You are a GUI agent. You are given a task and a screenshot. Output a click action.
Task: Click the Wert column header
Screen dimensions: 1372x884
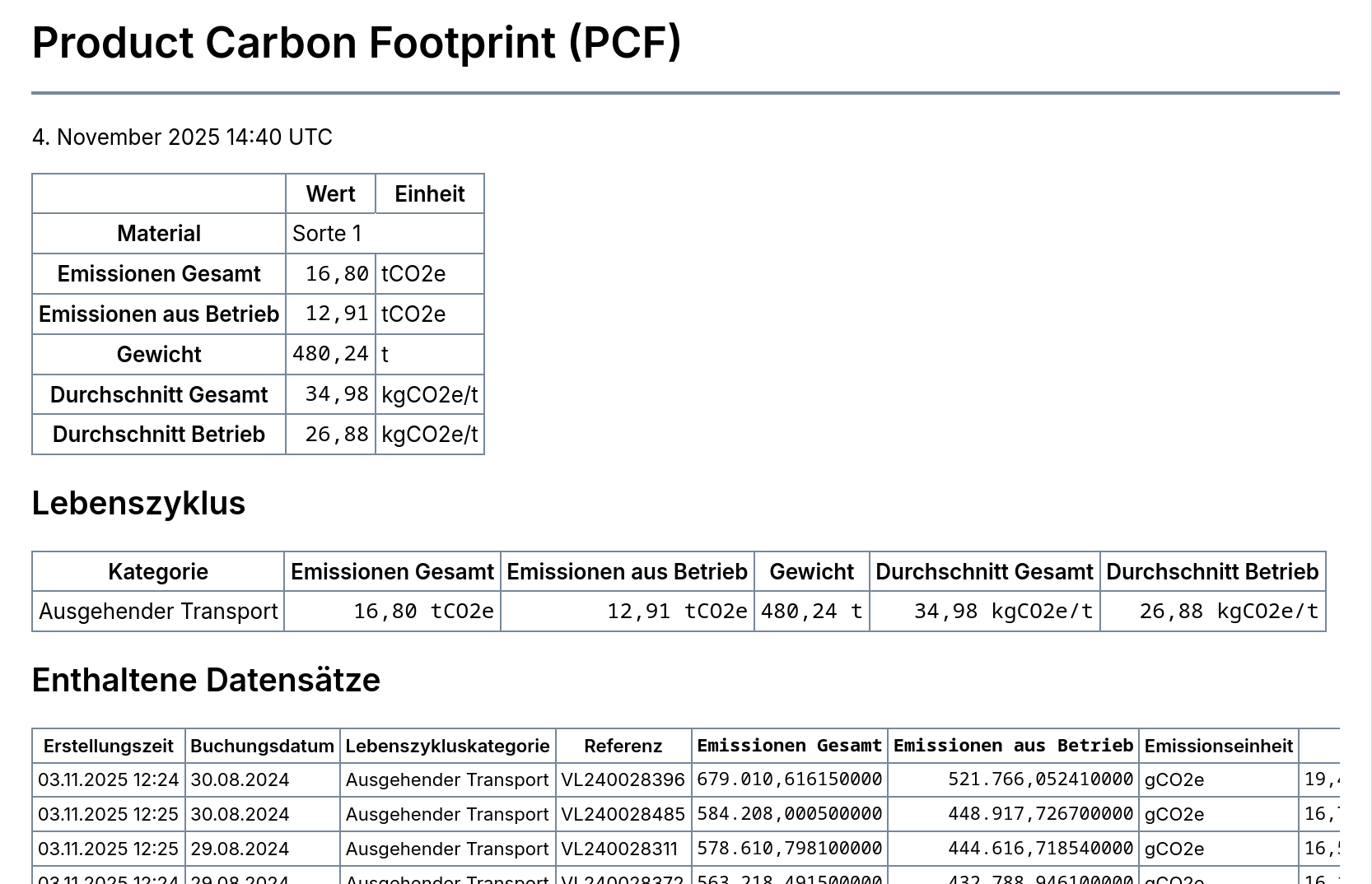[330, 194]
